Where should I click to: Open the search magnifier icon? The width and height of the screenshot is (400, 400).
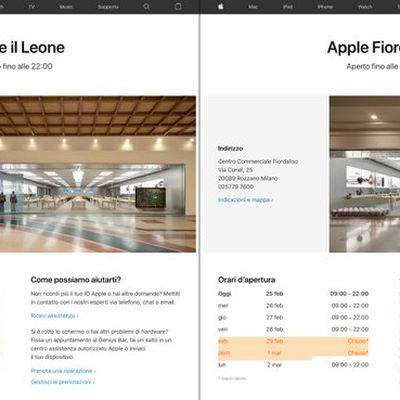pyautogui.click(x=146, y=7)
